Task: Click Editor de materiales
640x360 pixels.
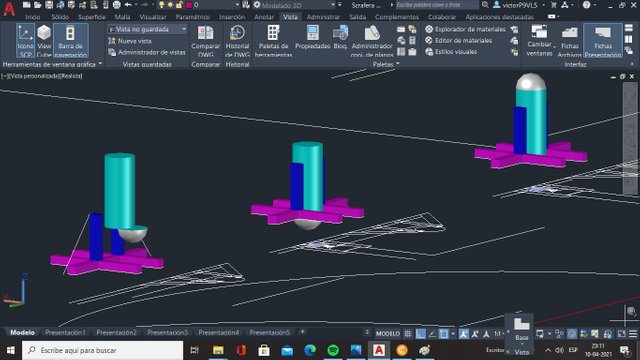Action: click(458, 40)
